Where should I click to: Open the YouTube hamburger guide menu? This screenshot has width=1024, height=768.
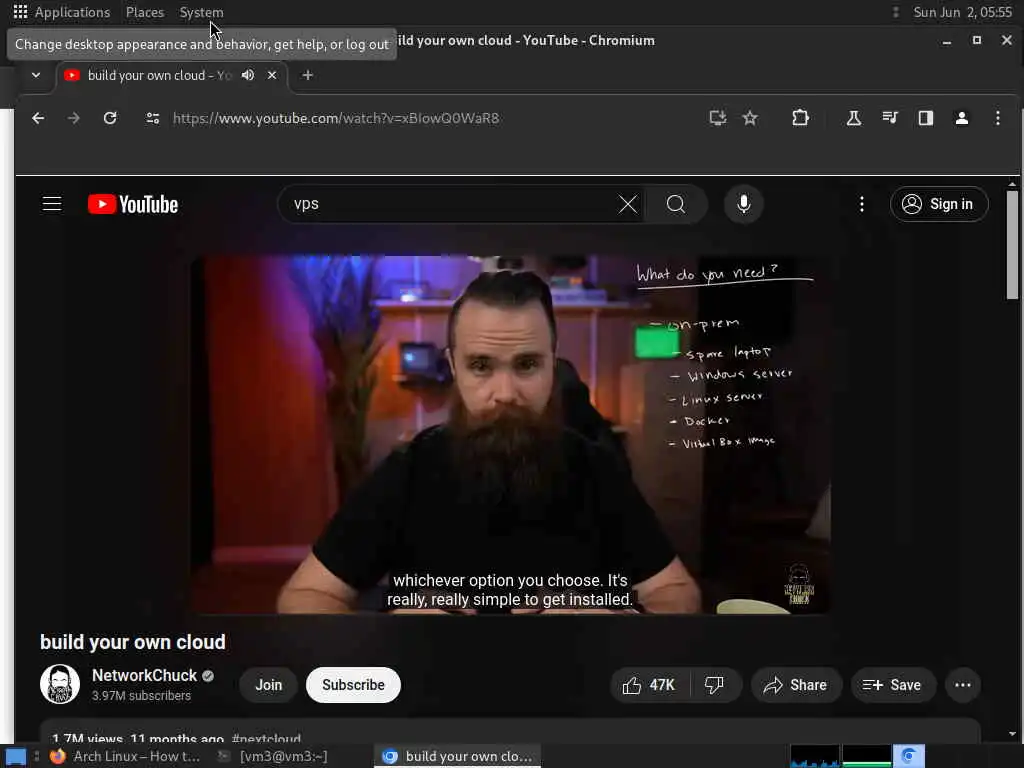tap(52, 204)
